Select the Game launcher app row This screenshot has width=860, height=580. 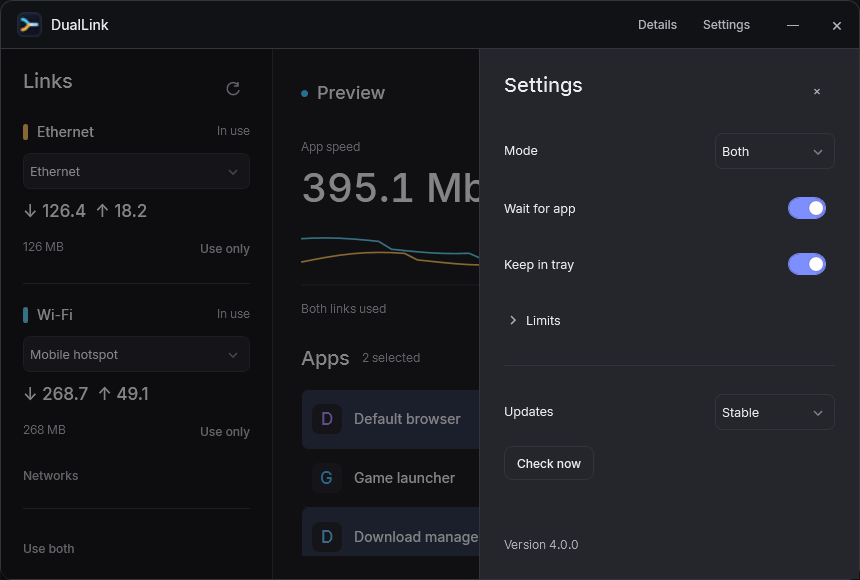[x=391, y=478]
